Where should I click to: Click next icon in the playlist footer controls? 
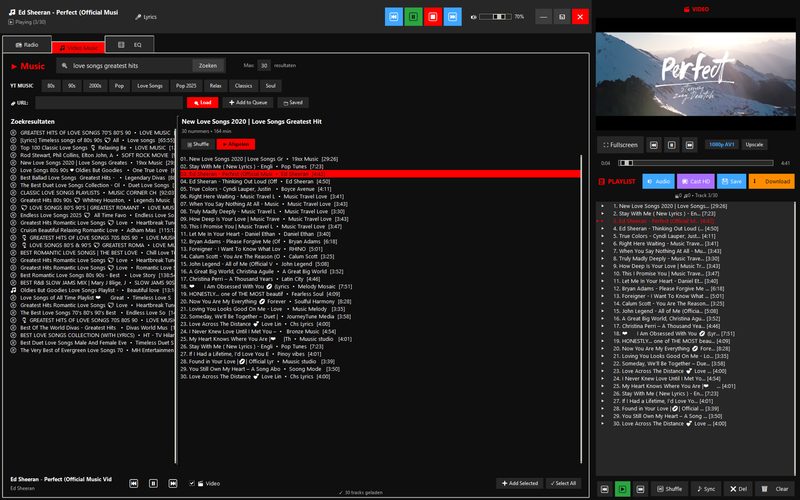pyautogui.click(x=640, y=489)
